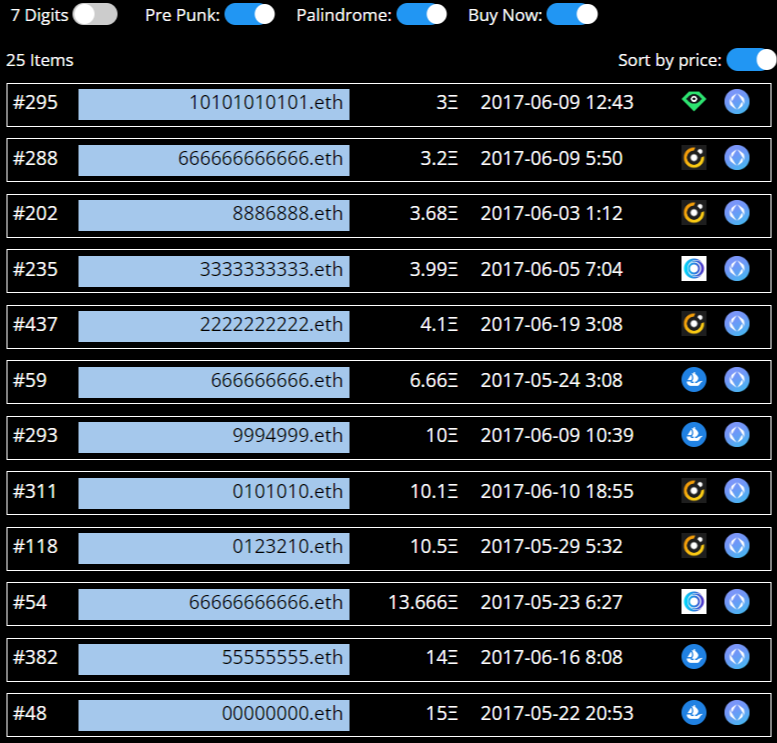Open the 66666666666.eth name
This screenshot has height=743, width=777.
[x=214, y=605]
